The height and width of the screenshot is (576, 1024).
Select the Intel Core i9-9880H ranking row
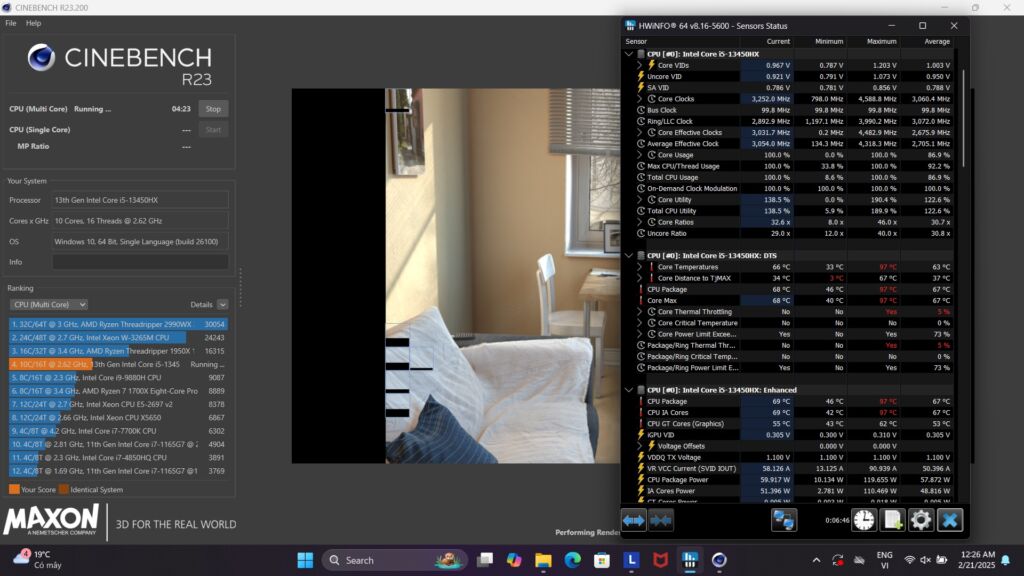[118, 377]
